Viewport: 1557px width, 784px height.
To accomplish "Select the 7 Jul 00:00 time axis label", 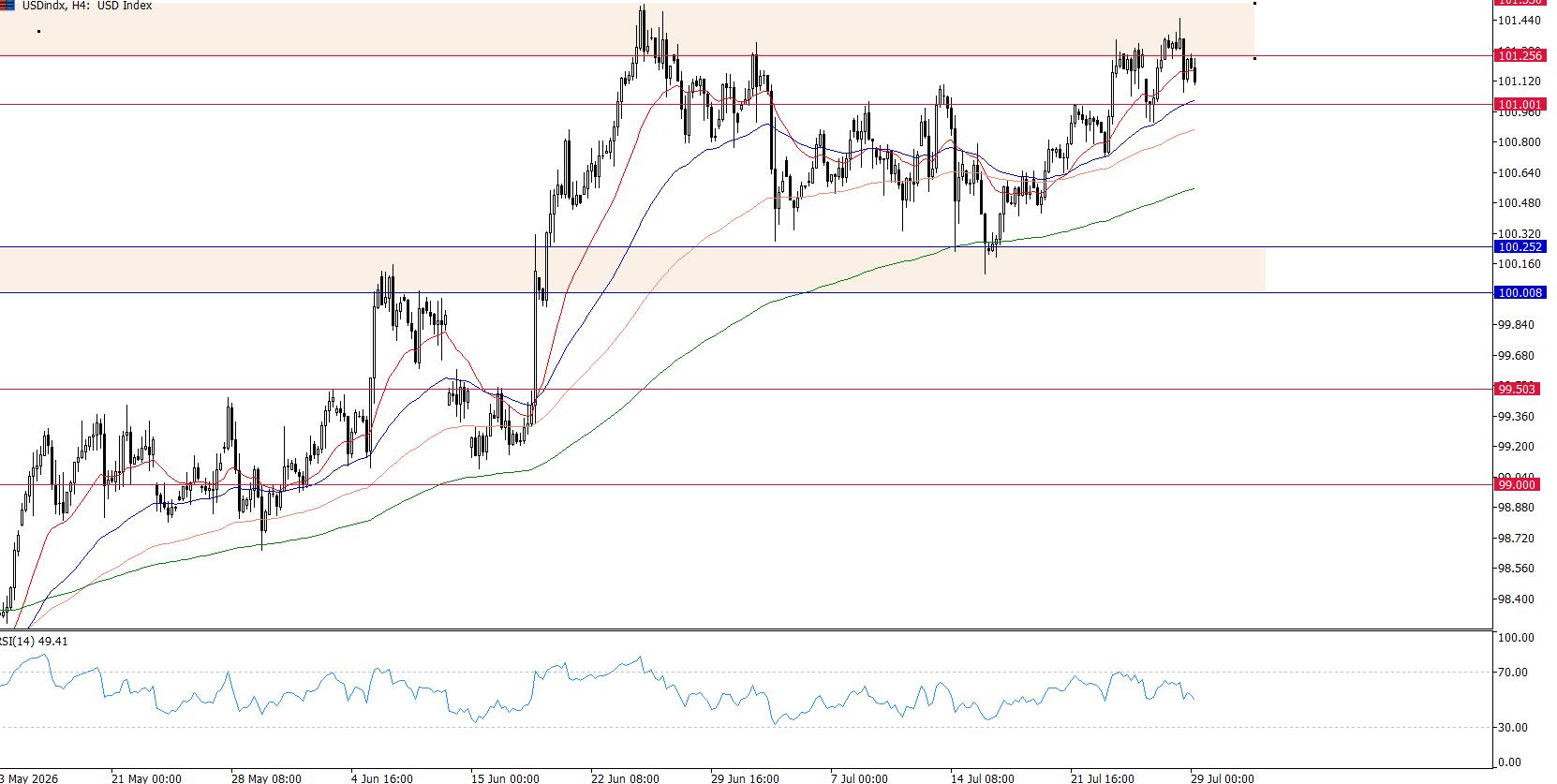I will [859, 777].
